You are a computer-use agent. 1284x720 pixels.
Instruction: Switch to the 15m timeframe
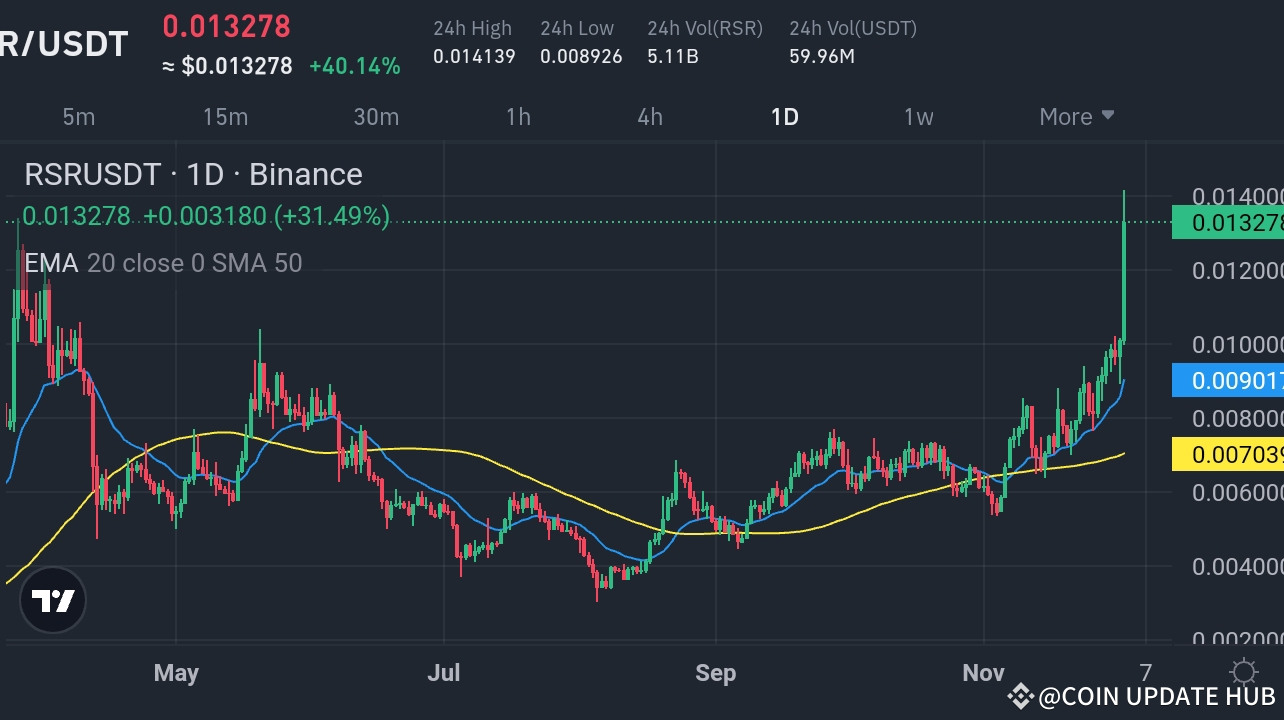pos(225,116)
